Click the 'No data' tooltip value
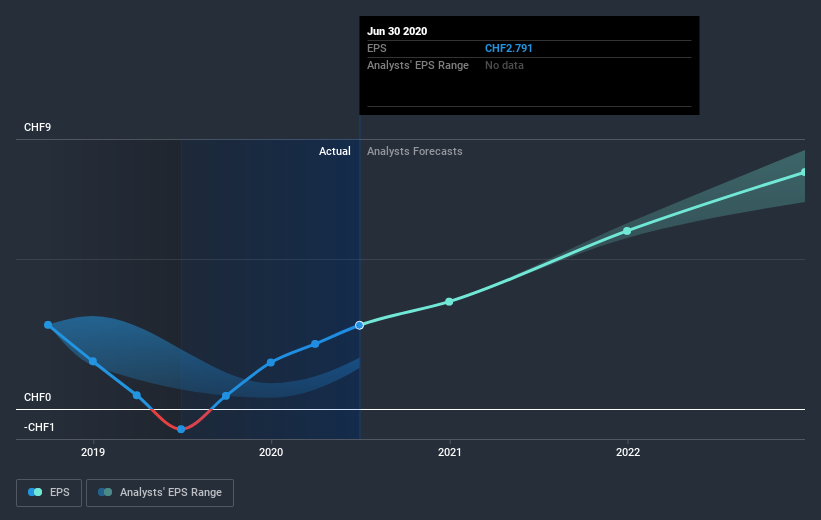The image size is (821, 520). [x=504, y=65]
